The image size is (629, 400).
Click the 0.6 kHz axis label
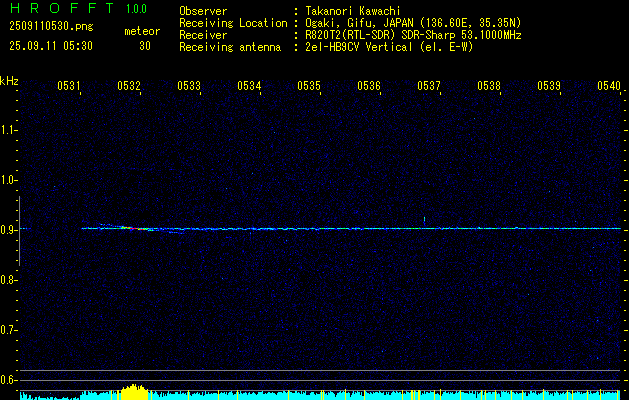8,380
